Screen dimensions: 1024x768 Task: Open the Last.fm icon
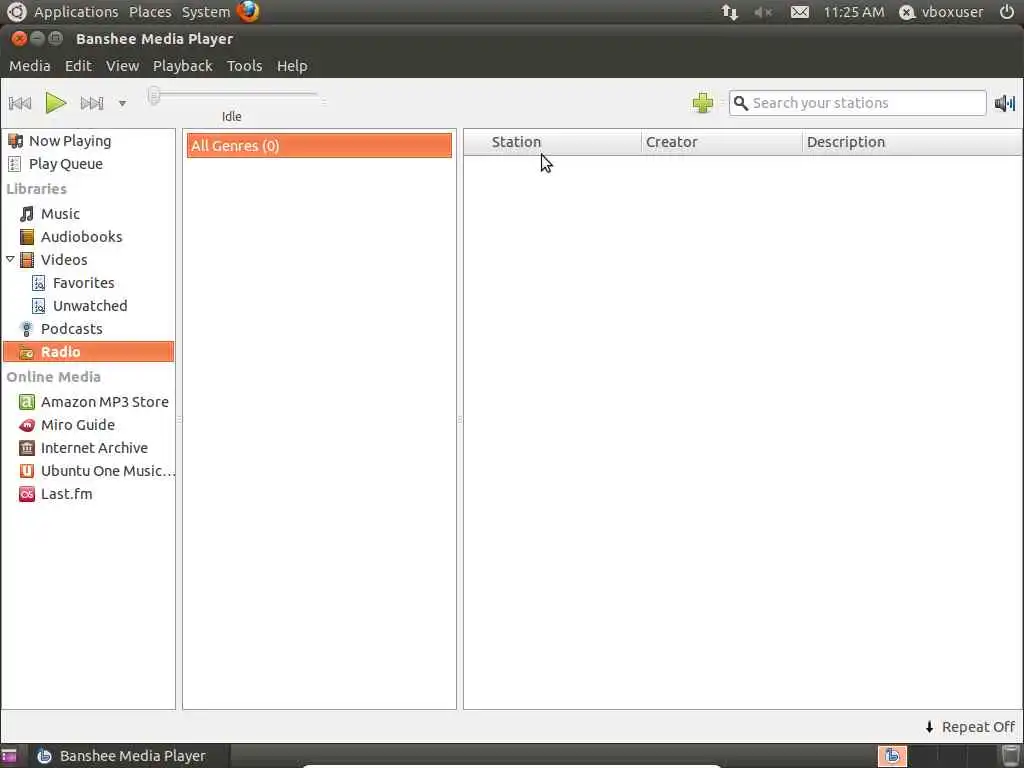(x=27, y=494)
